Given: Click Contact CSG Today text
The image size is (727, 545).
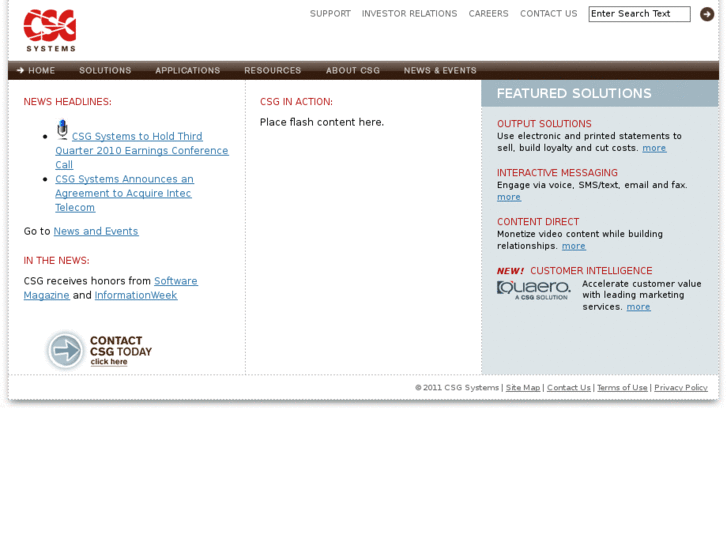Looking at the screenshot, I should [121, 351].
